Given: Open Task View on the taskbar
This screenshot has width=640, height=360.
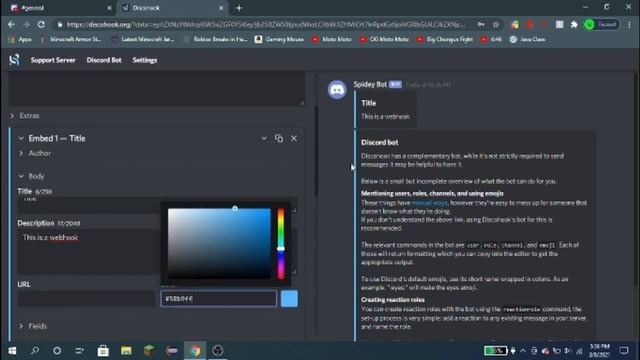Looking at the screenshot, I should pos(80,351).
